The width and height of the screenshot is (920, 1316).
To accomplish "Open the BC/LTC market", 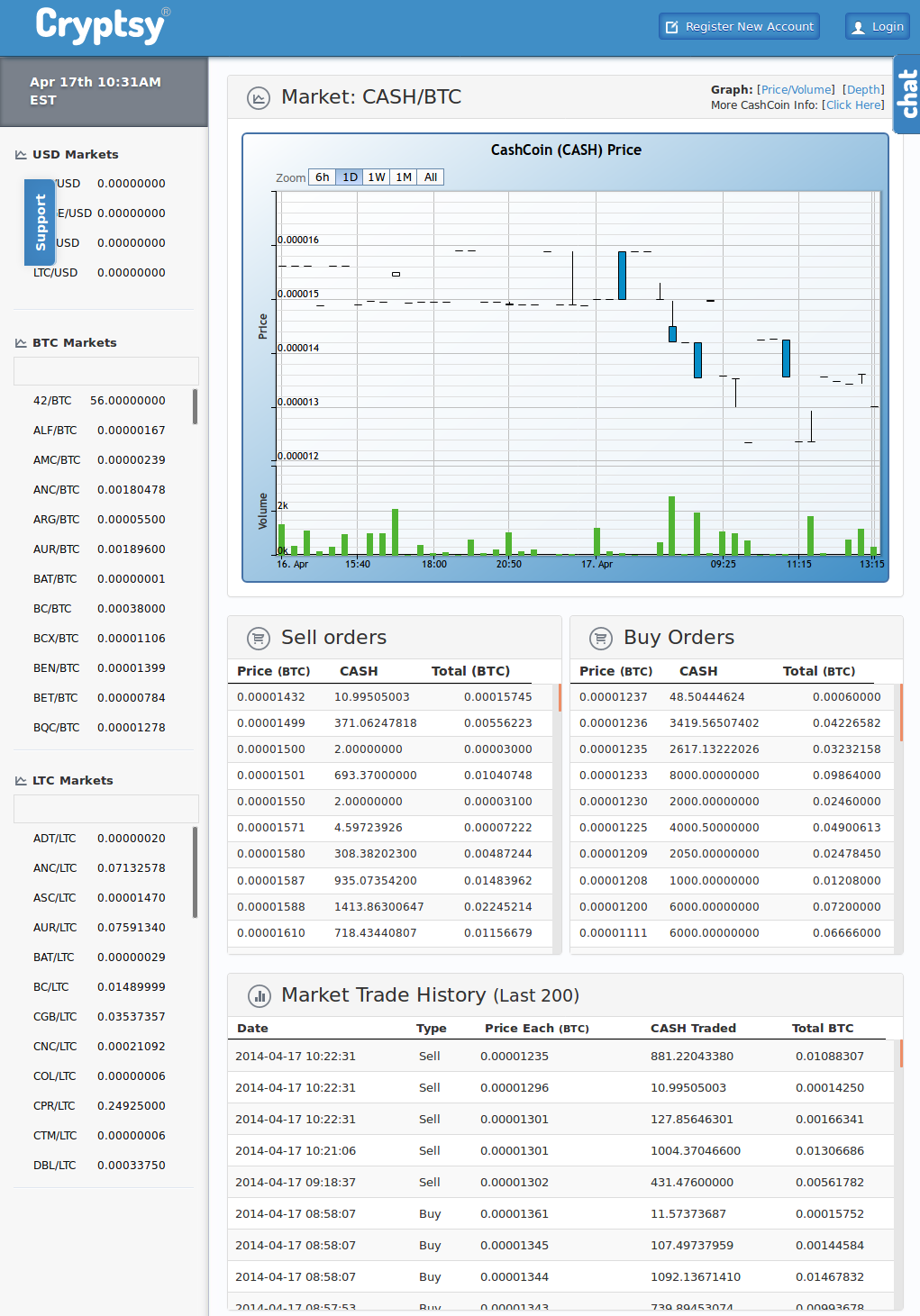I will pos(99,987).
